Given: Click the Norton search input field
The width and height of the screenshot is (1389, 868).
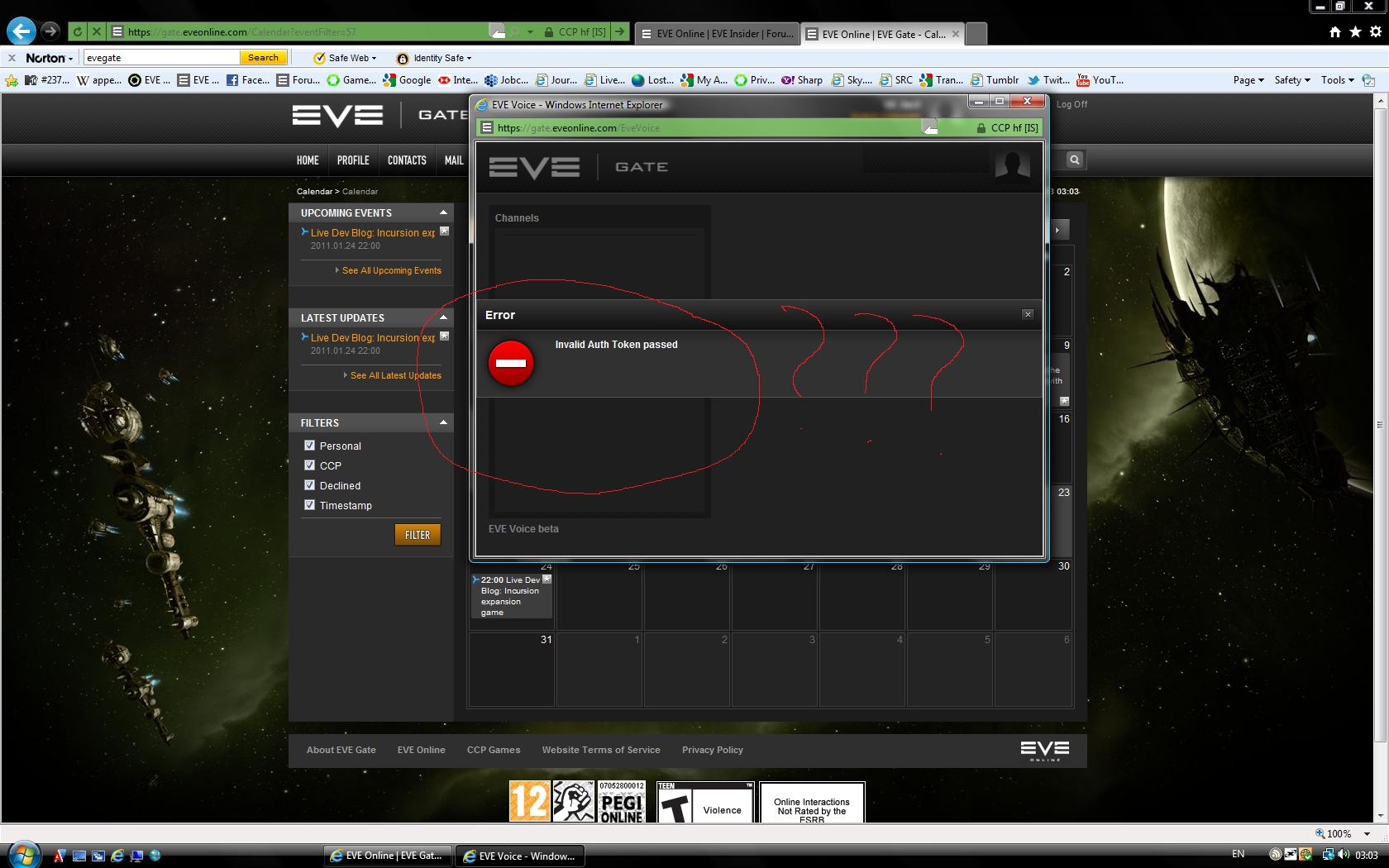Looking at the screenshot, I should point(161,58).
